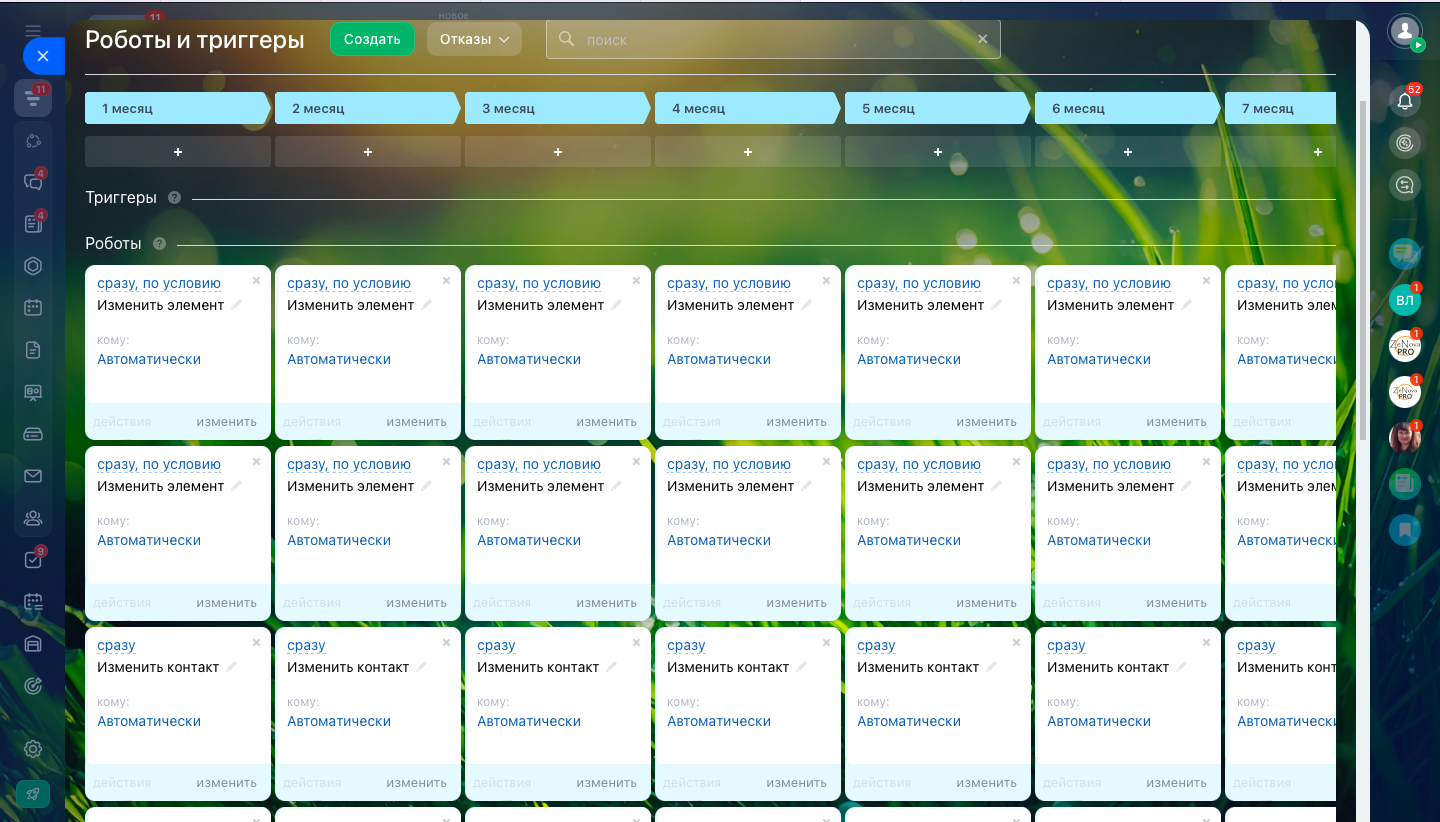
Task: Add a trigger under '2 месяц' stage
Action: click(368, 152)
